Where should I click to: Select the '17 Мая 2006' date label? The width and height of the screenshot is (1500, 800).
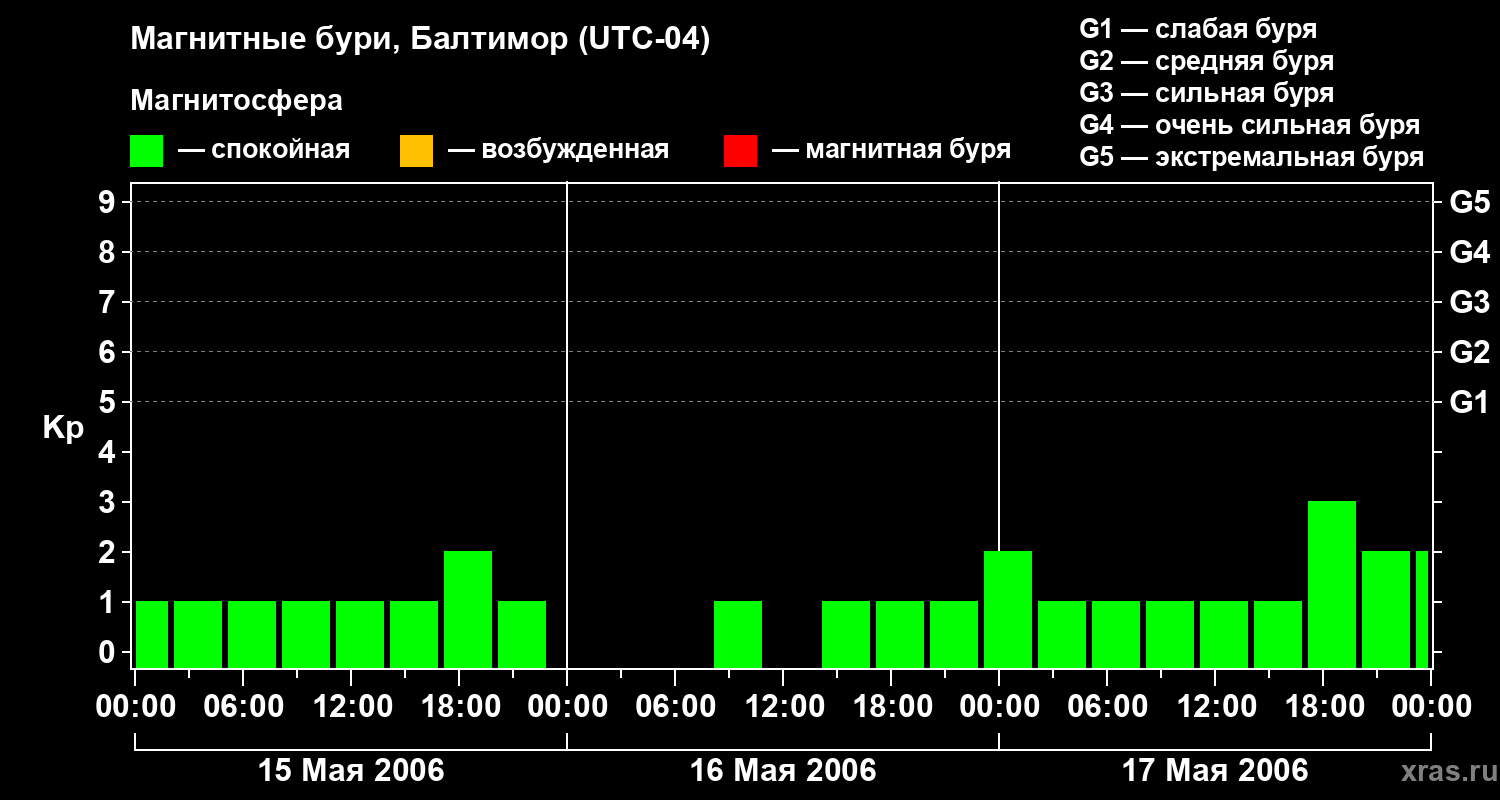pos(1215,770)
